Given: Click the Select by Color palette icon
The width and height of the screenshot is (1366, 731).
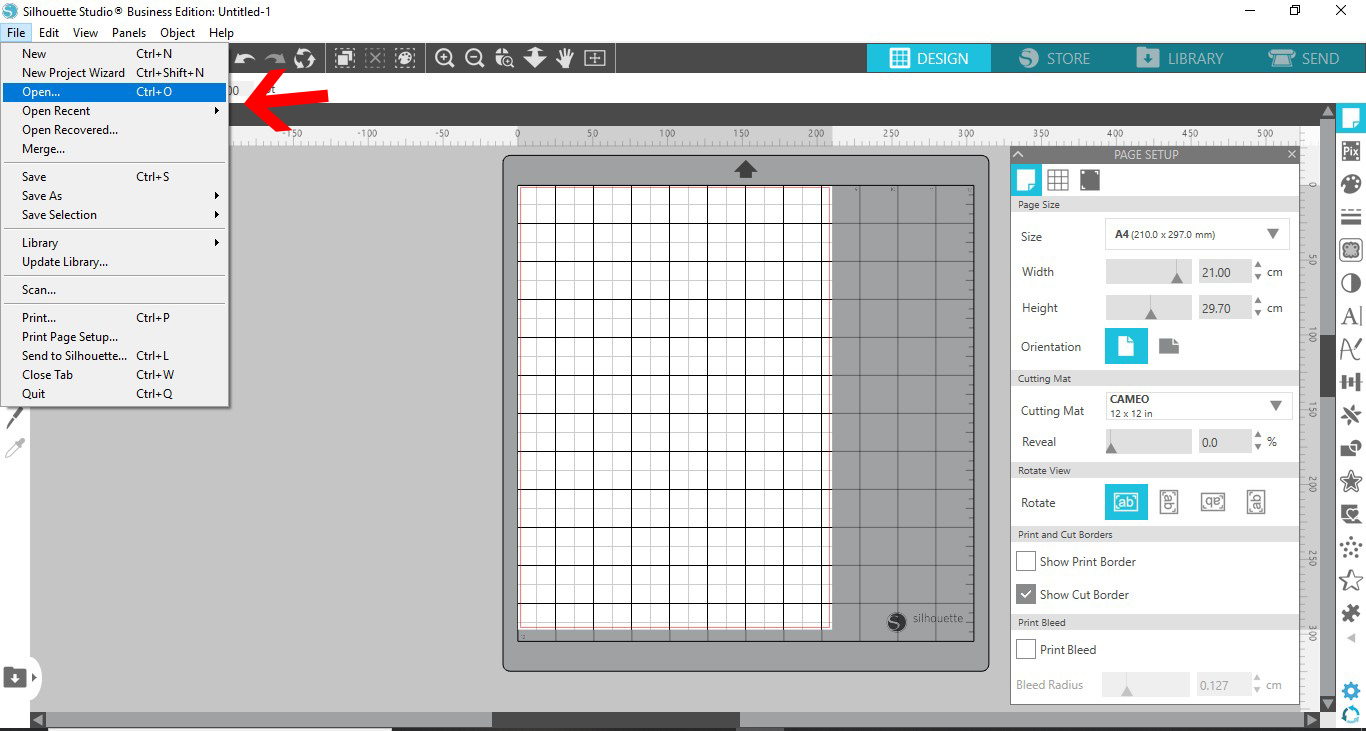Looking at the screenshot, I should click(405, 58).
